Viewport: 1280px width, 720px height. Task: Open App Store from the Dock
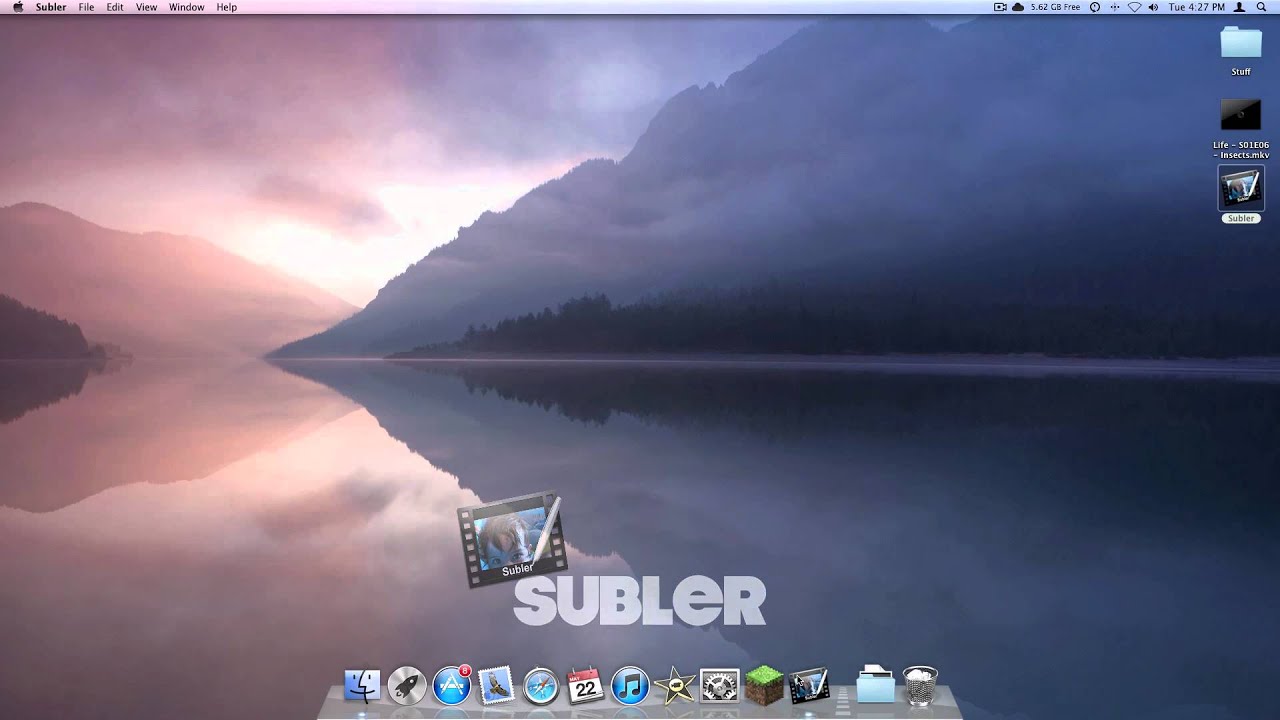[452, 686]
